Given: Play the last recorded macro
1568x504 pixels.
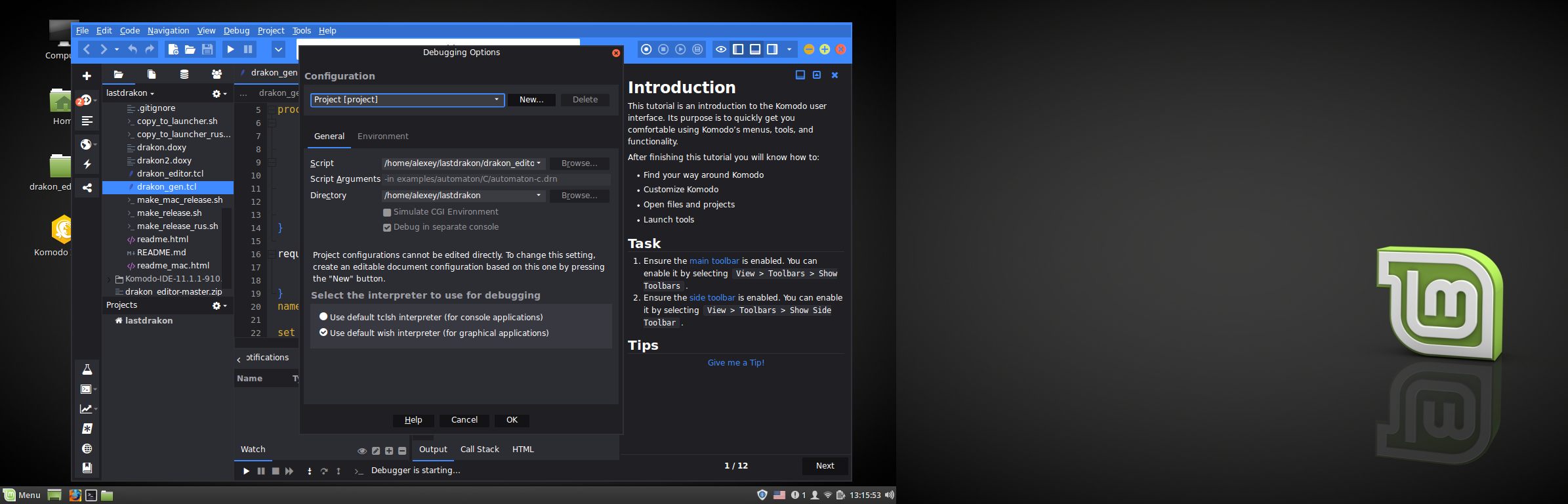Looking at the screenshot, I should pos(680,49).
